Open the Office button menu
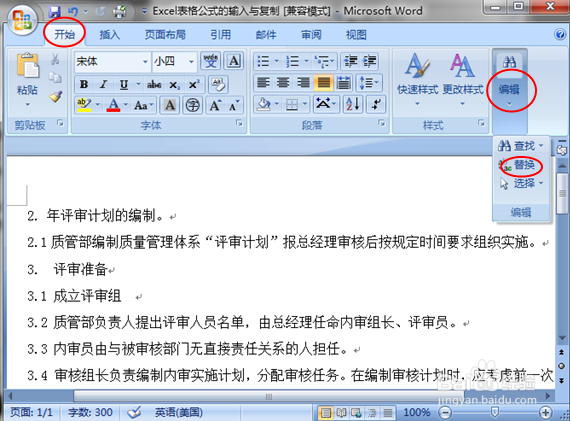This screenshot has height=421, width=570. [x=22, y=20]
